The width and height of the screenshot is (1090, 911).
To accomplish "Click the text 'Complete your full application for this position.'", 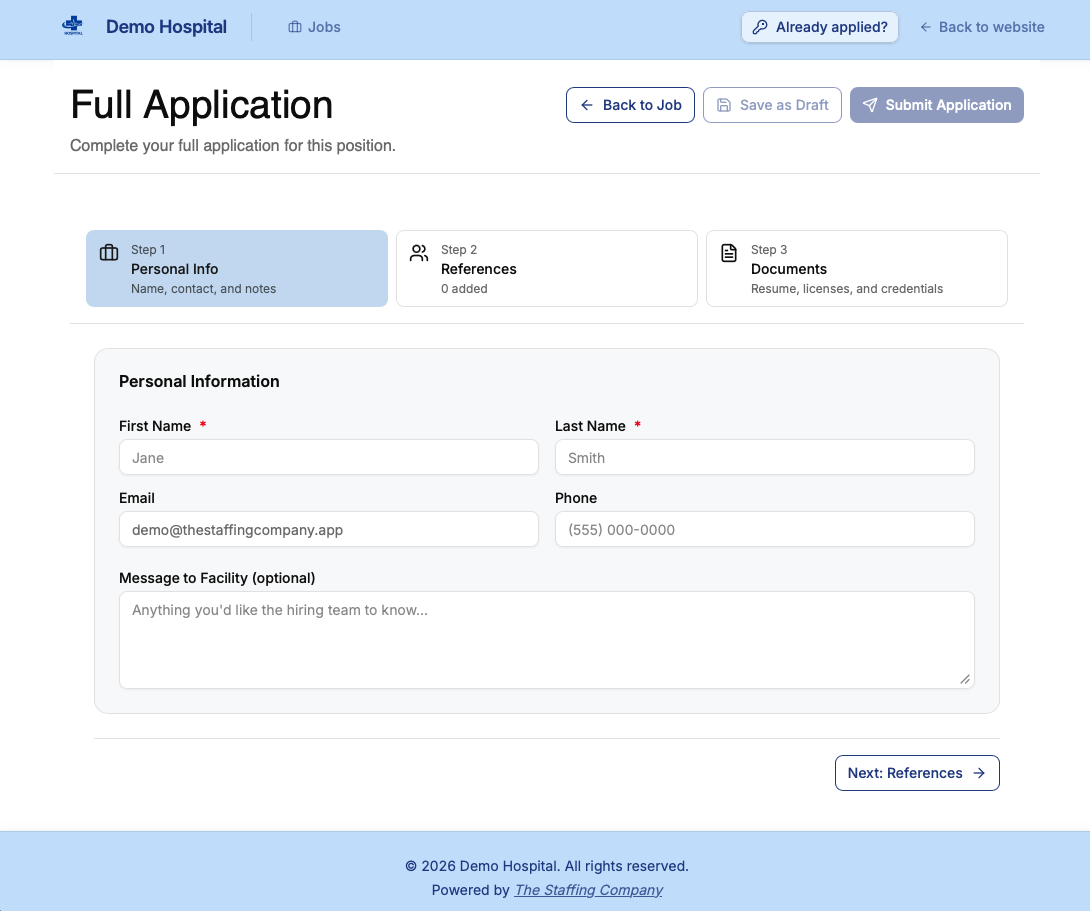I will (233, 145).
